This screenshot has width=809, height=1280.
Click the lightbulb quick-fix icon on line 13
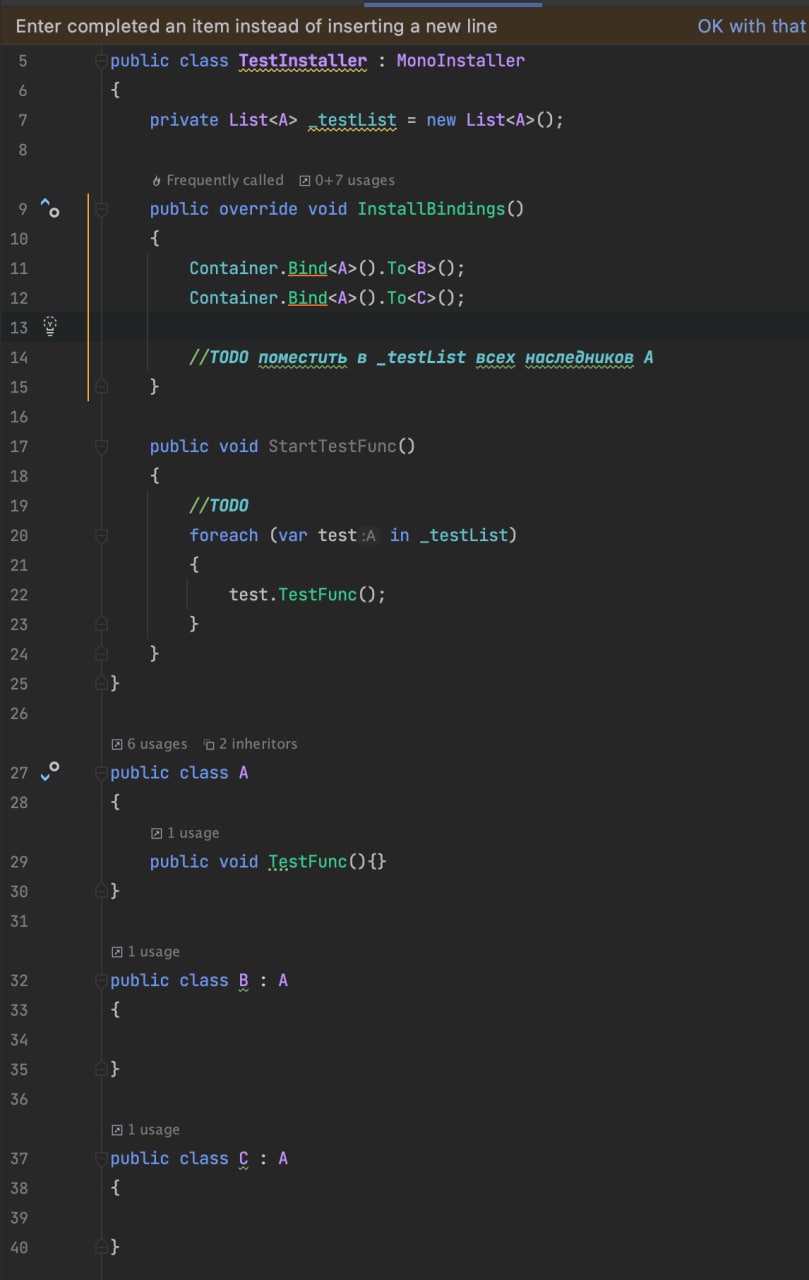tap(50, 326)
